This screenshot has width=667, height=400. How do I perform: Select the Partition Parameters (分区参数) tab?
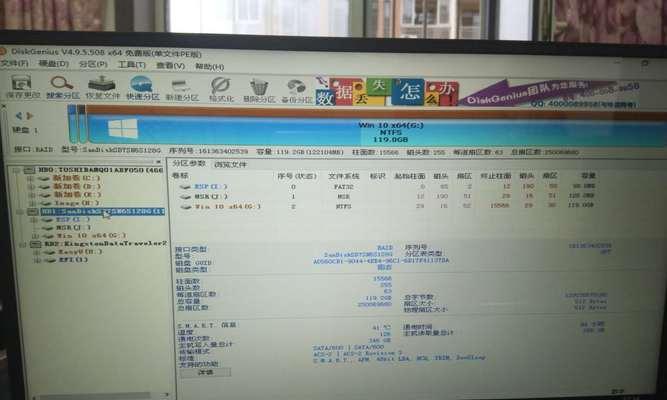click(x=188, y=163)
